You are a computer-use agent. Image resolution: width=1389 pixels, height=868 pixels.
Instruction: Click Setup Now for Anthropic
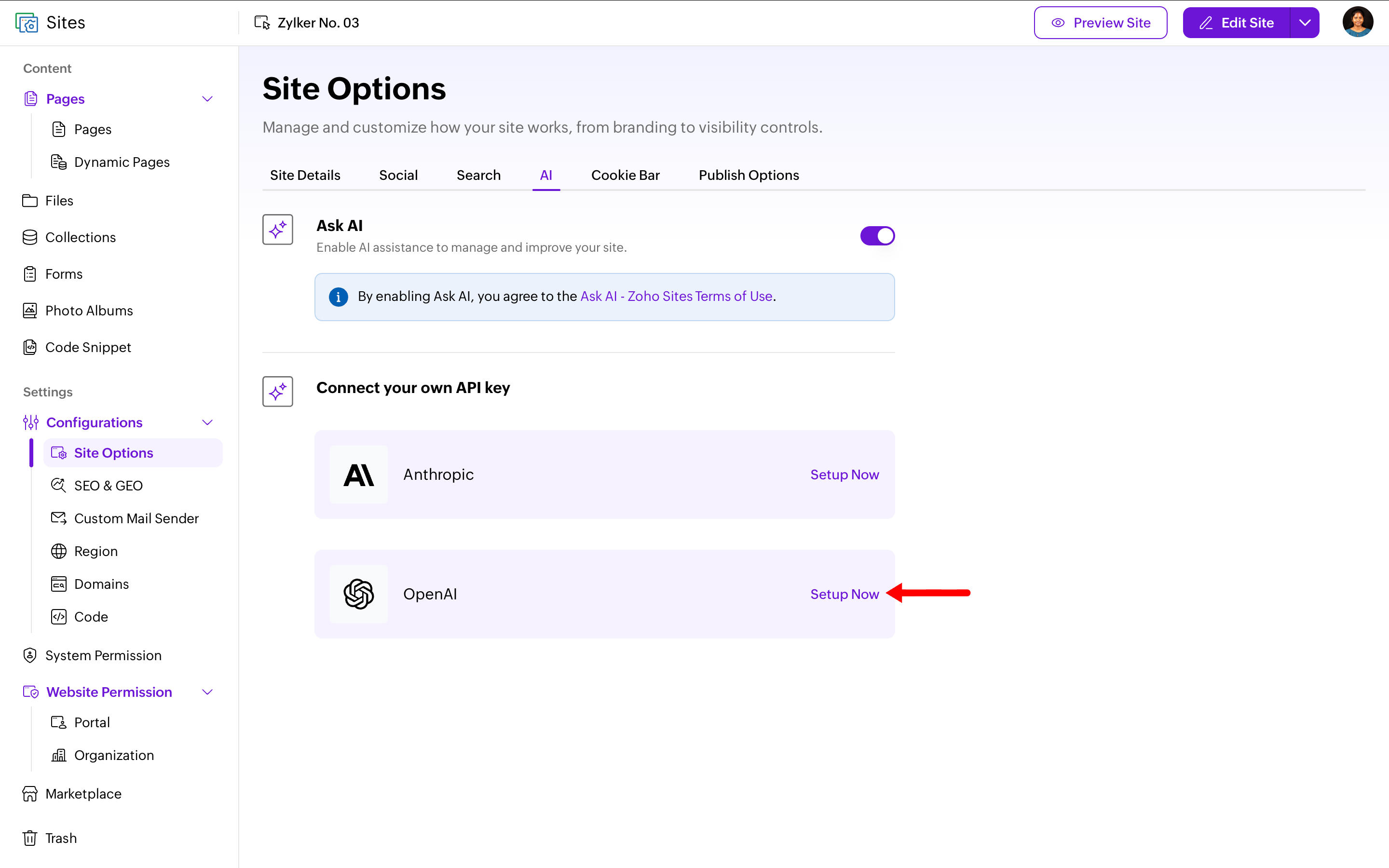coord(844,475)
